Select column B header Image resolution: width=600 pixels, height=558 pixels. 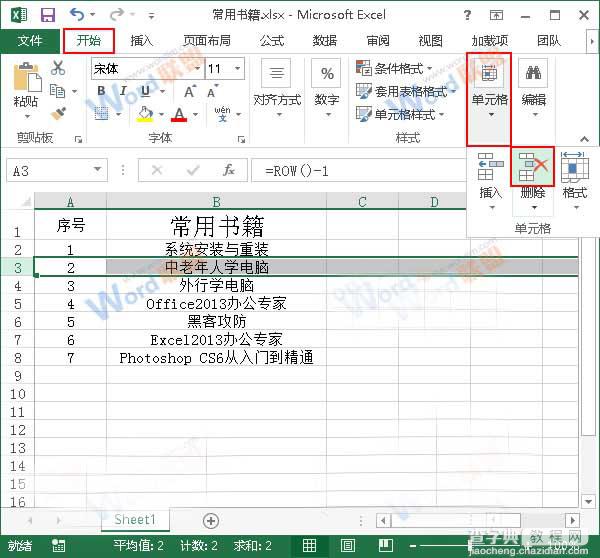216,201
